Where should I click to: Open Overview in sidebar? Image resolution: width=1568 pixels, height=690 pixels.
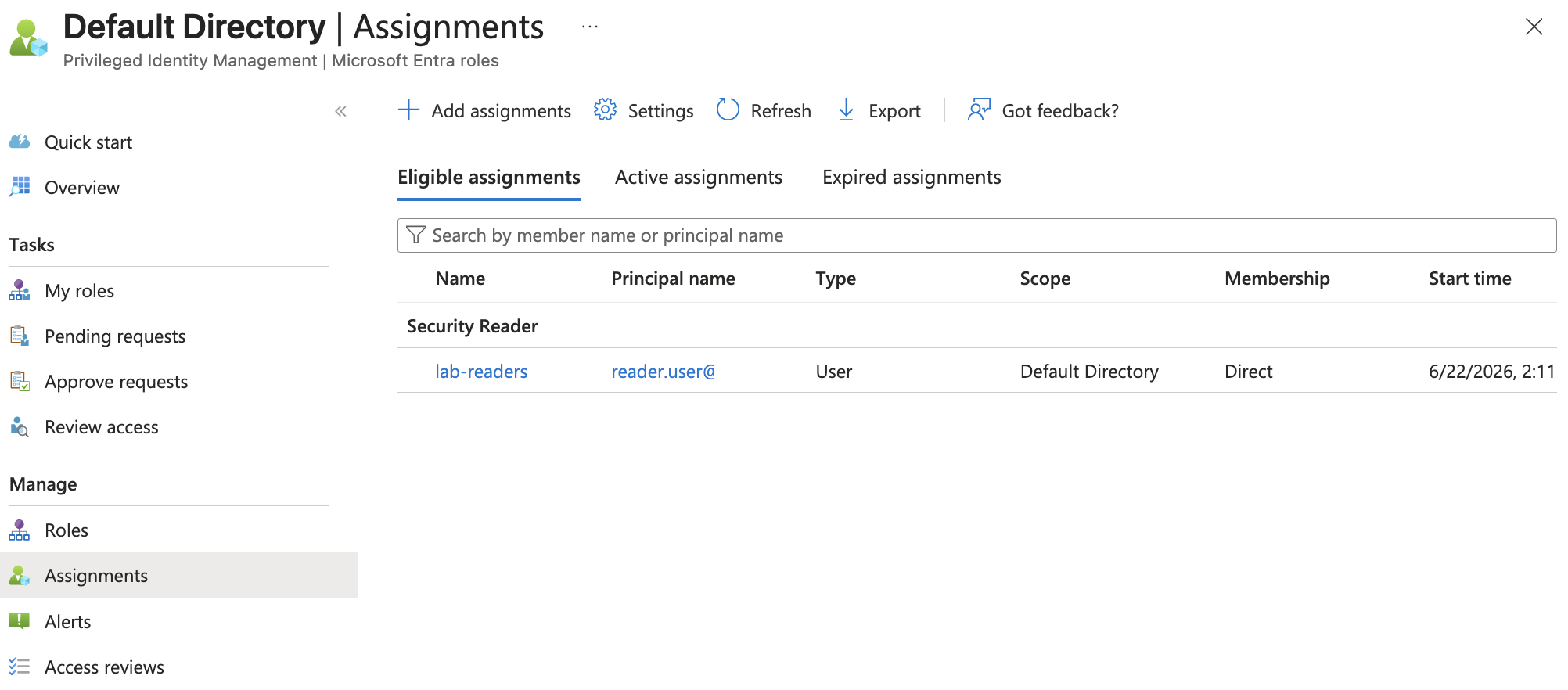[82, 187]
